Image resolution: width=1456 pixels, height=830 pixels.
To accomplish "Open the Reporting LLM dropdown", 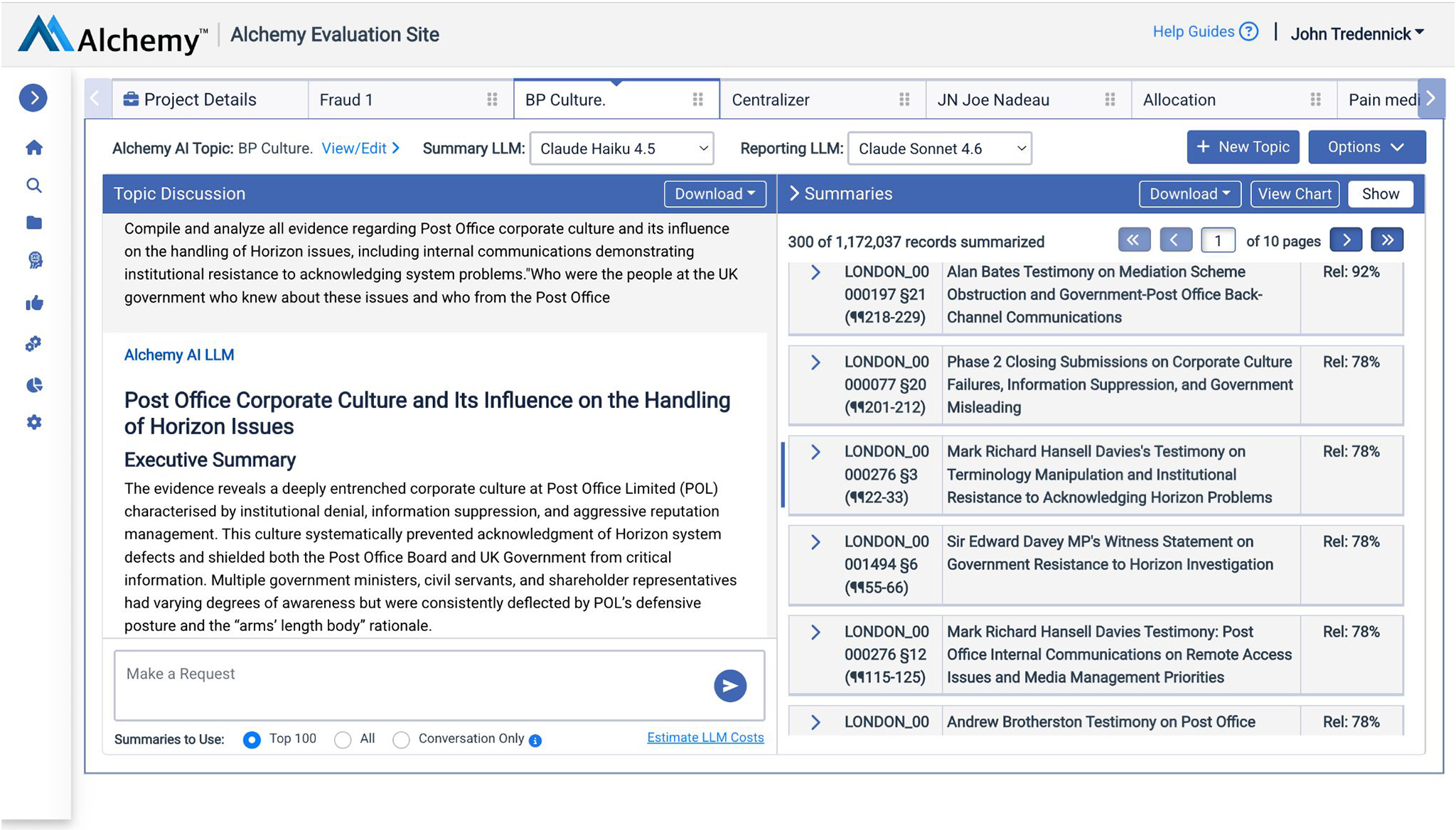I will tap(939, 149).
